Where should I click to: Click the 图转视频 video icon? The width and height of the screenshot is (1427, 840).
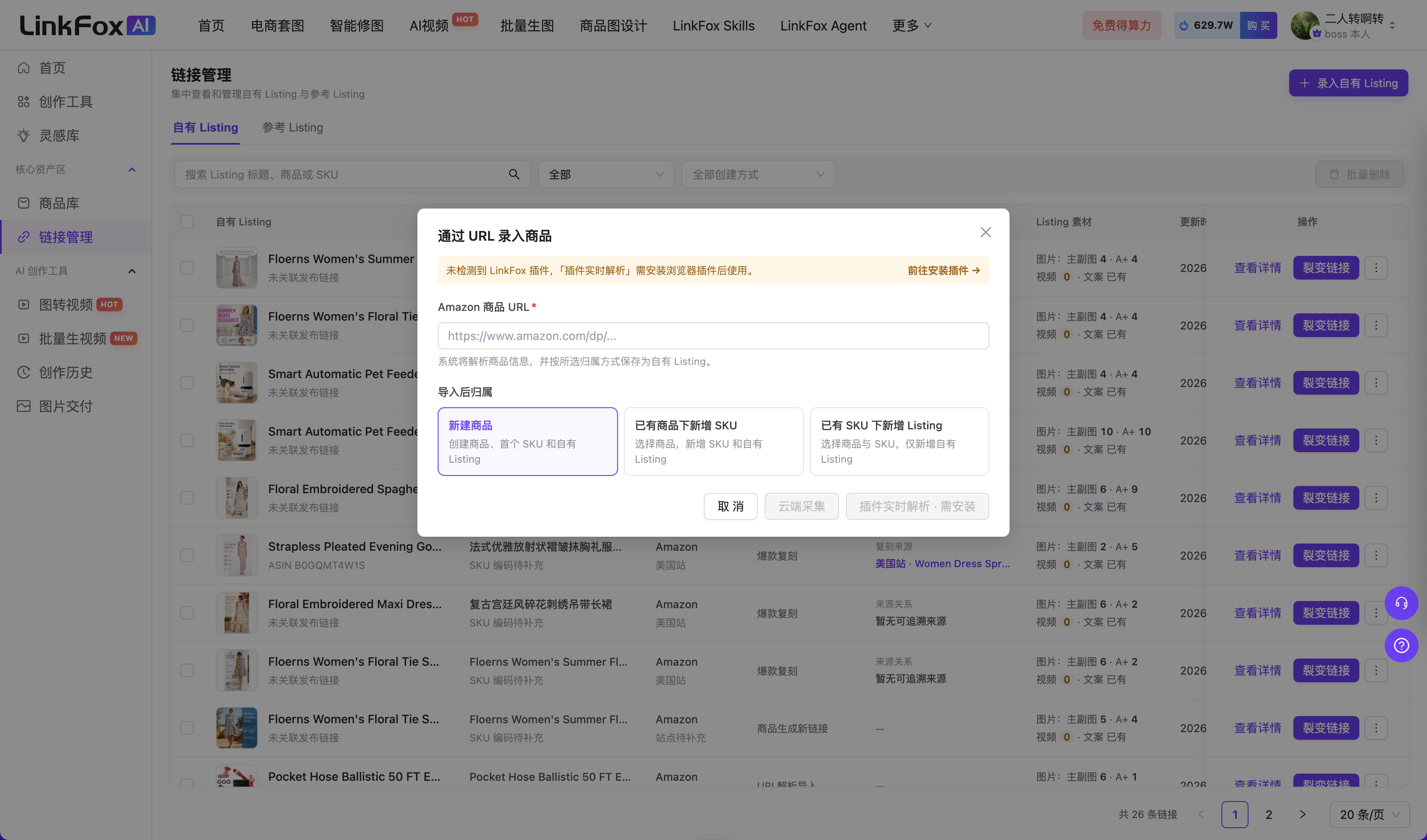pyautogui.click(x=23, y=305)
